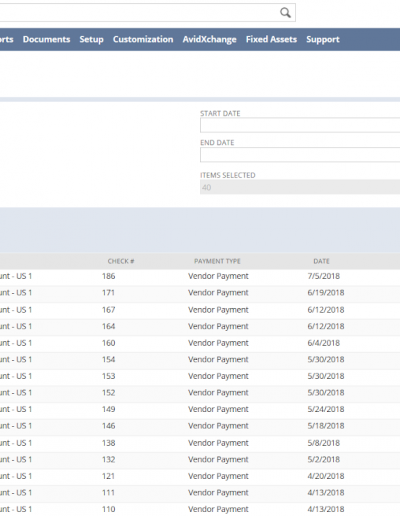400x516 pixels.
Task: Open the Setup menu
Action: [91, 39]
